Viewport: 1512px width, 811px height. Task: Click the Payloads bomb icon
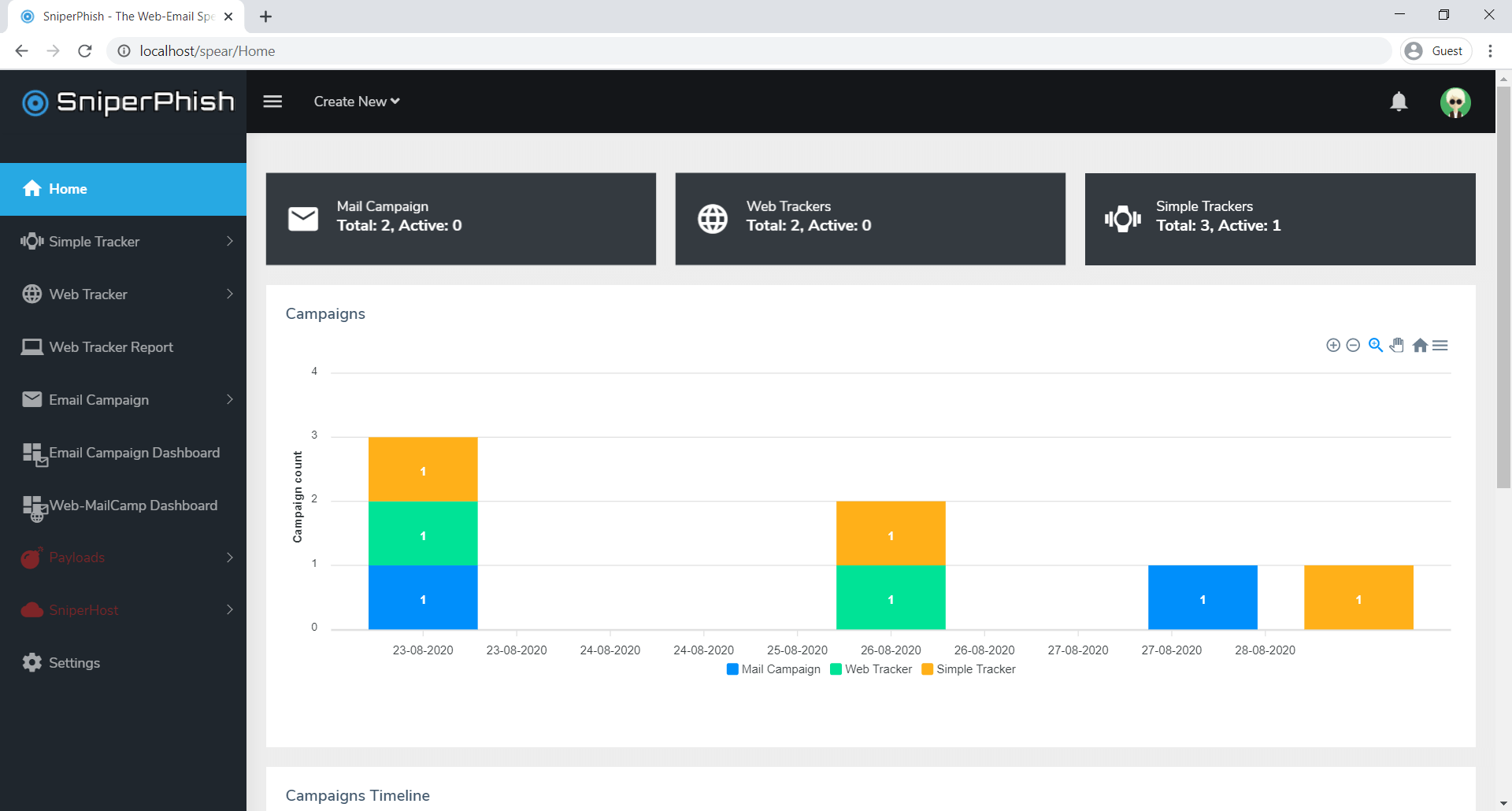pyautogui.click(x=31, y=557)
